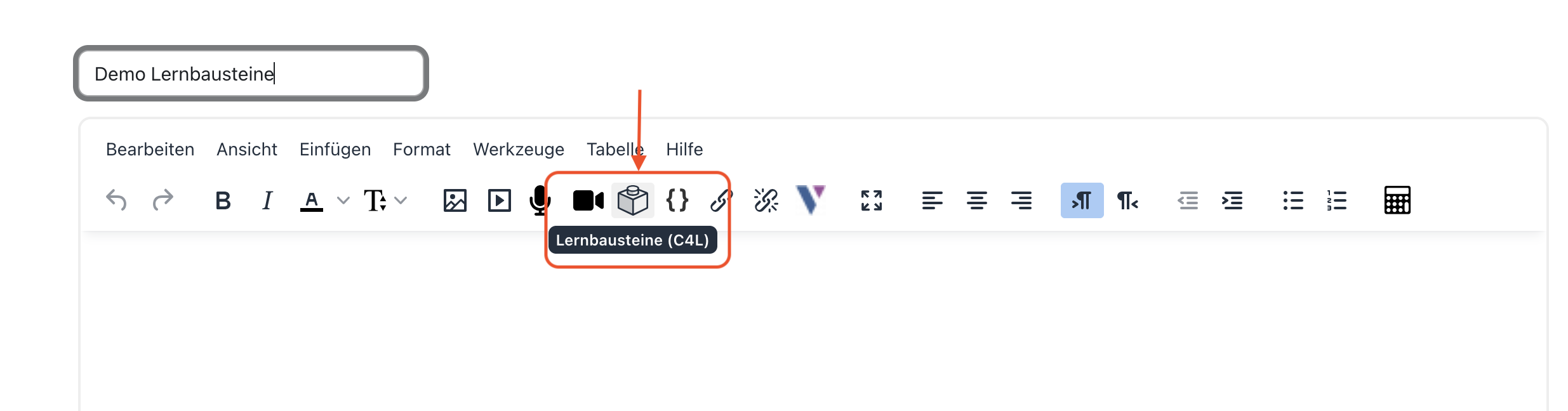1568x411 pixels.
Task: Click the curly braces code icon
Action: 677,200
